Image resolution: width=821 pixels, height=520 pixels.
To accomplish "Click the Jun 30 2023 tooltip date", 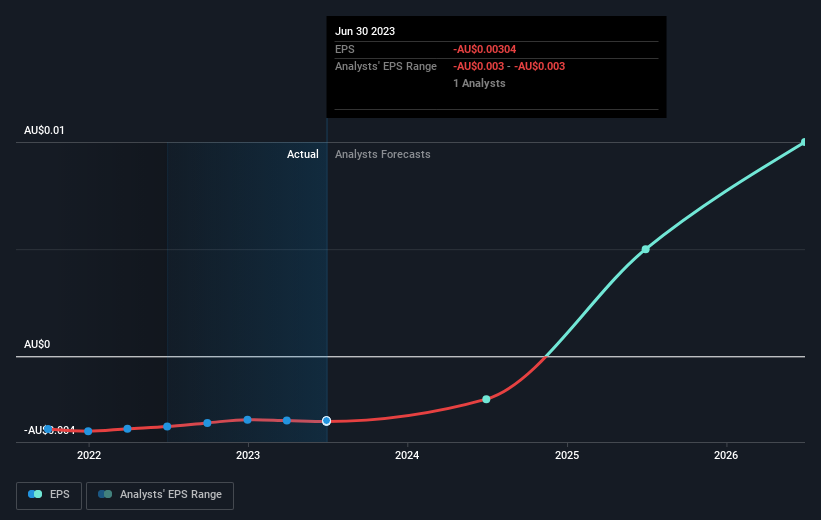I will pos(365,31).
